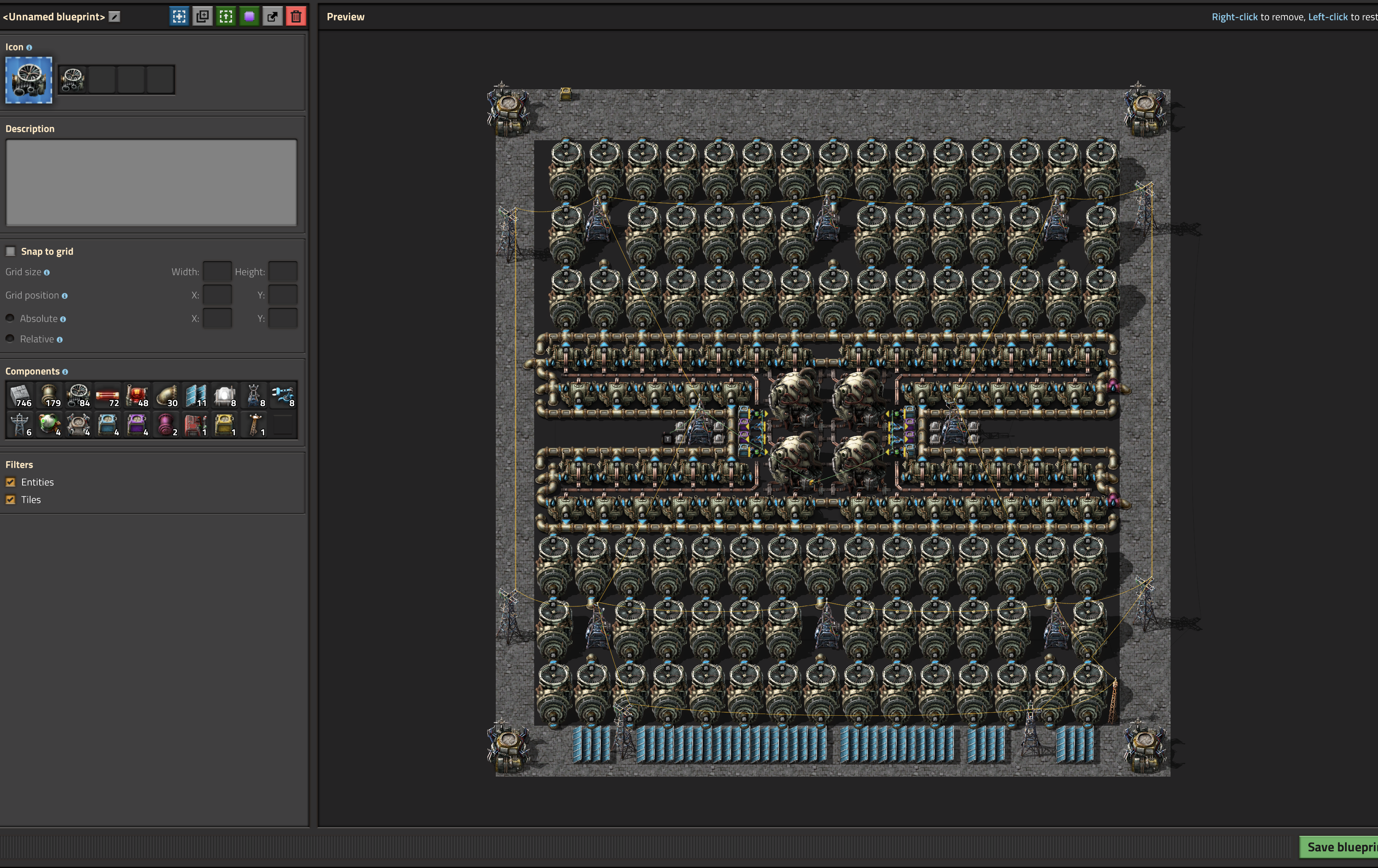Click the 'Preview' panel heading
Screen dimensions: 1378x868
click(346, 17)
